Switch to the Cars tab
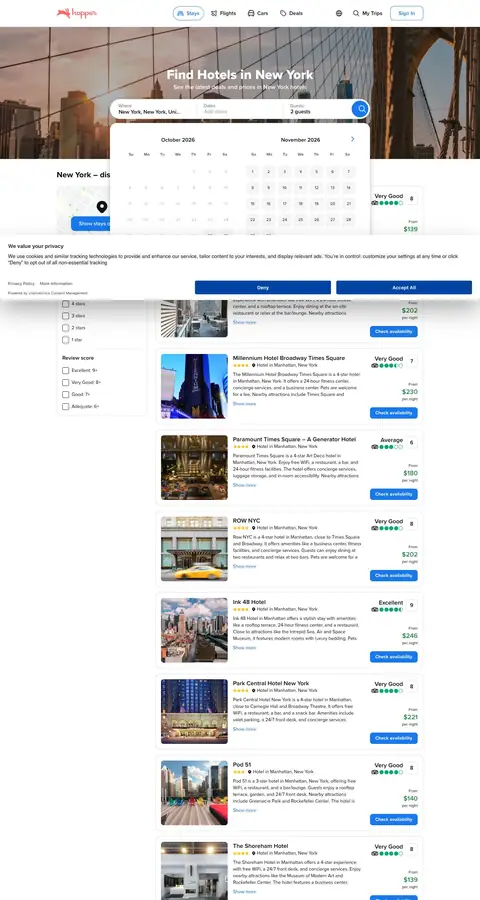 [258, 13]
